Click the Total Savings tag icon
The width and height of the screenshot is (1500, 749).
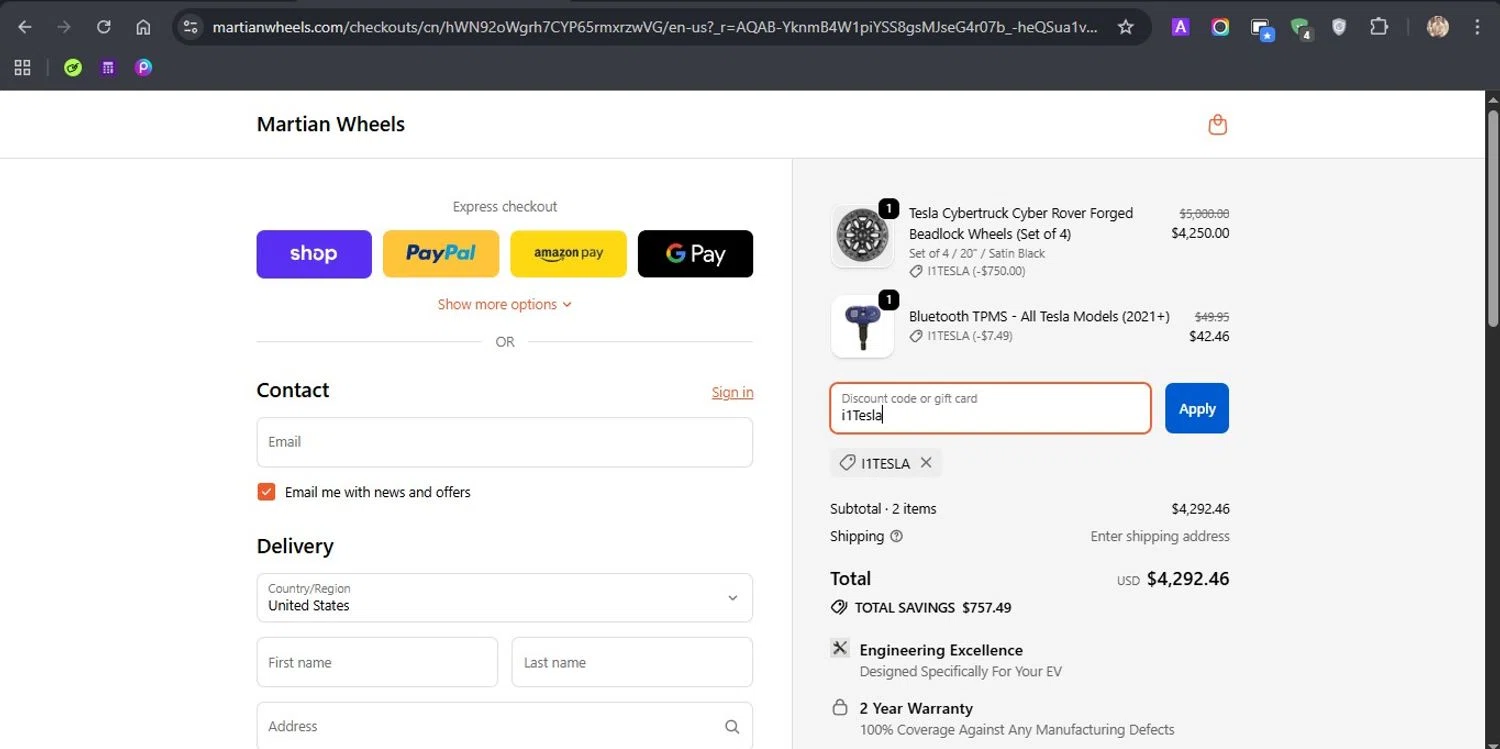coord(839,607)
